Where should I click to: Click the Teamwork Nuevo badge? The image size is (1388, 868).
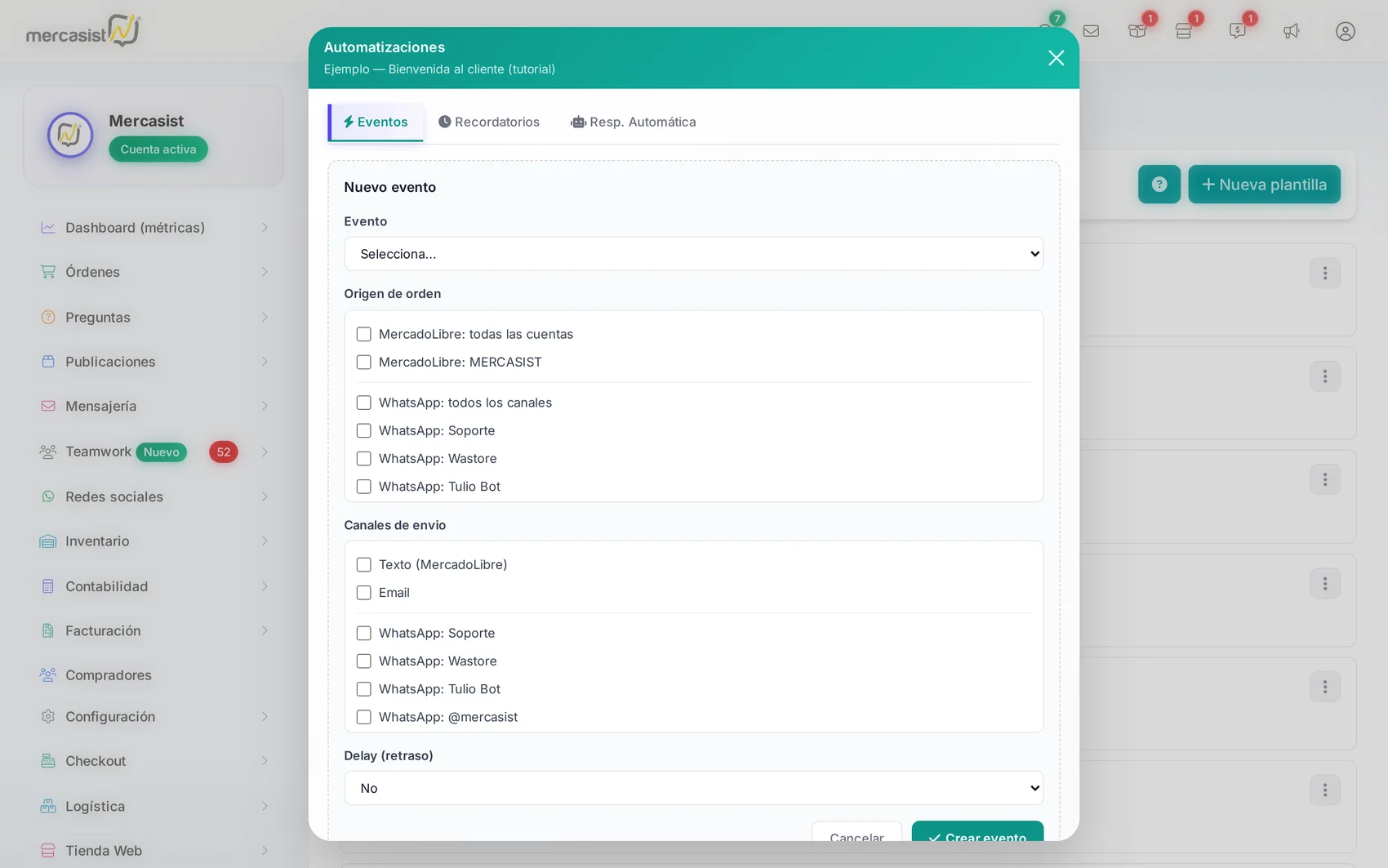(162, 452)
